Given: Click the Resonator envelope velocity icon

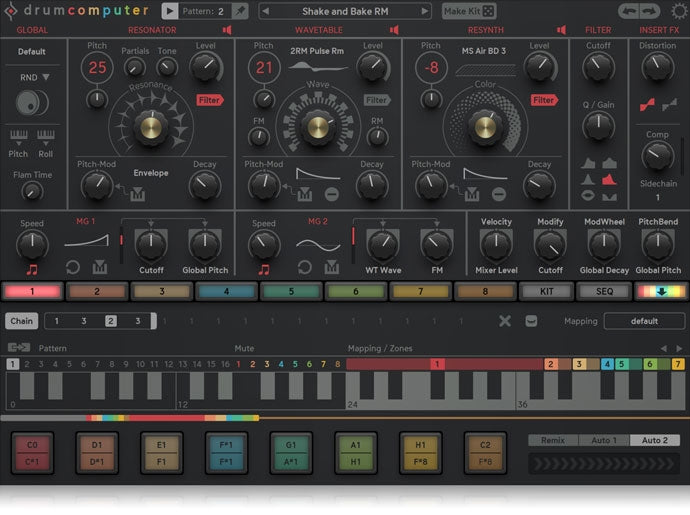Looking at the screenshot, I should coord(137,194).
